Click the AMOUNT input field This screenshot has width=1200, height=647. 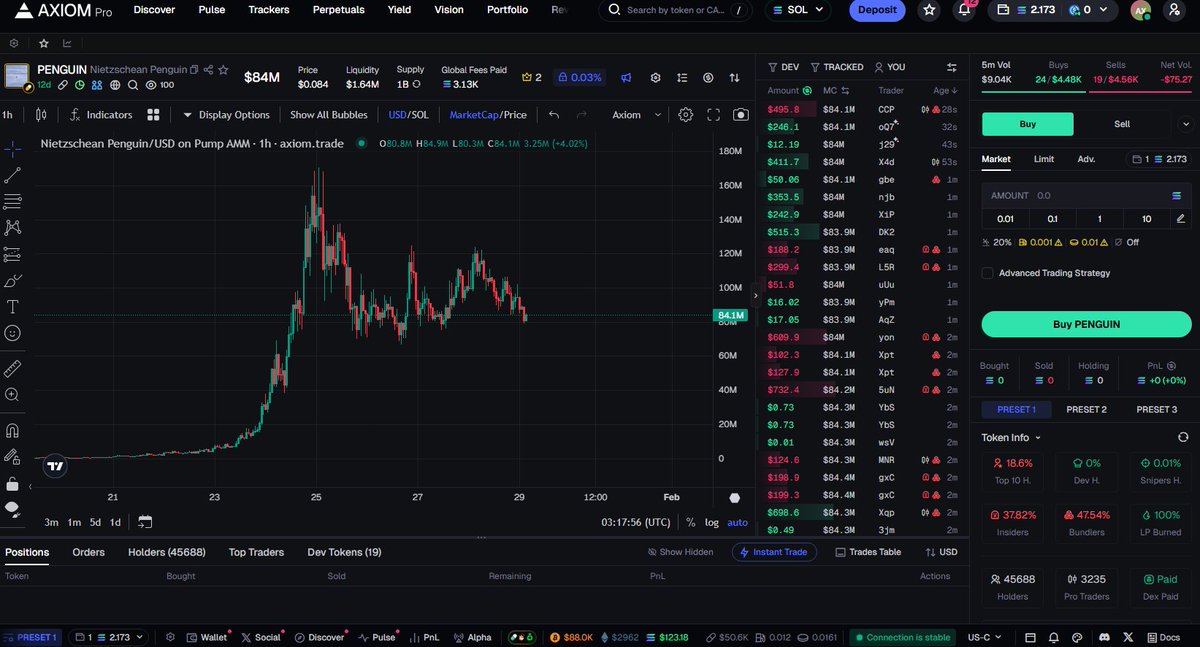(1086, 196)
